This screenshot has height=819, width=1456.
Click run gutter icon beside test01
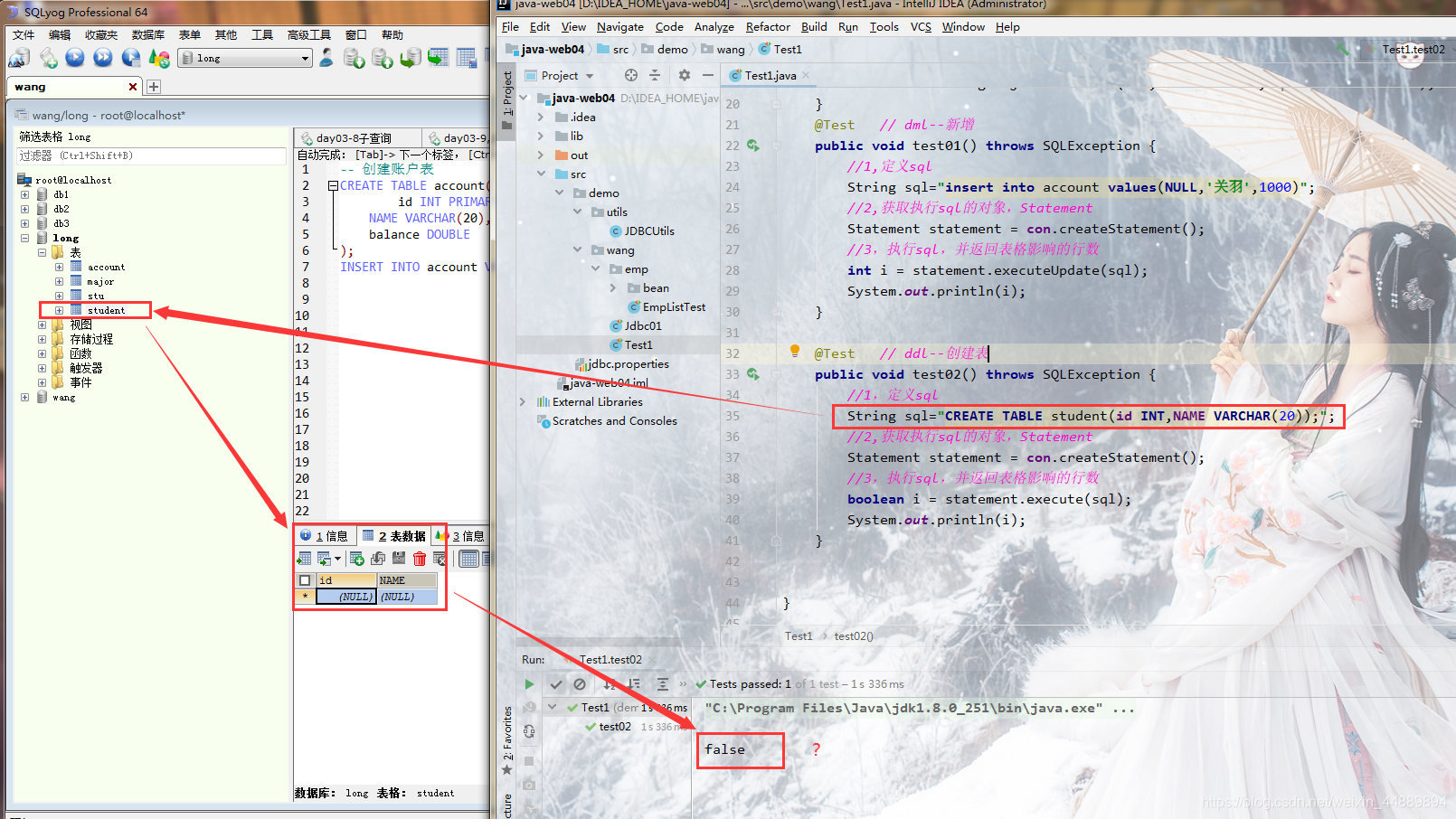pyautogui.click(x=753, y=146)
